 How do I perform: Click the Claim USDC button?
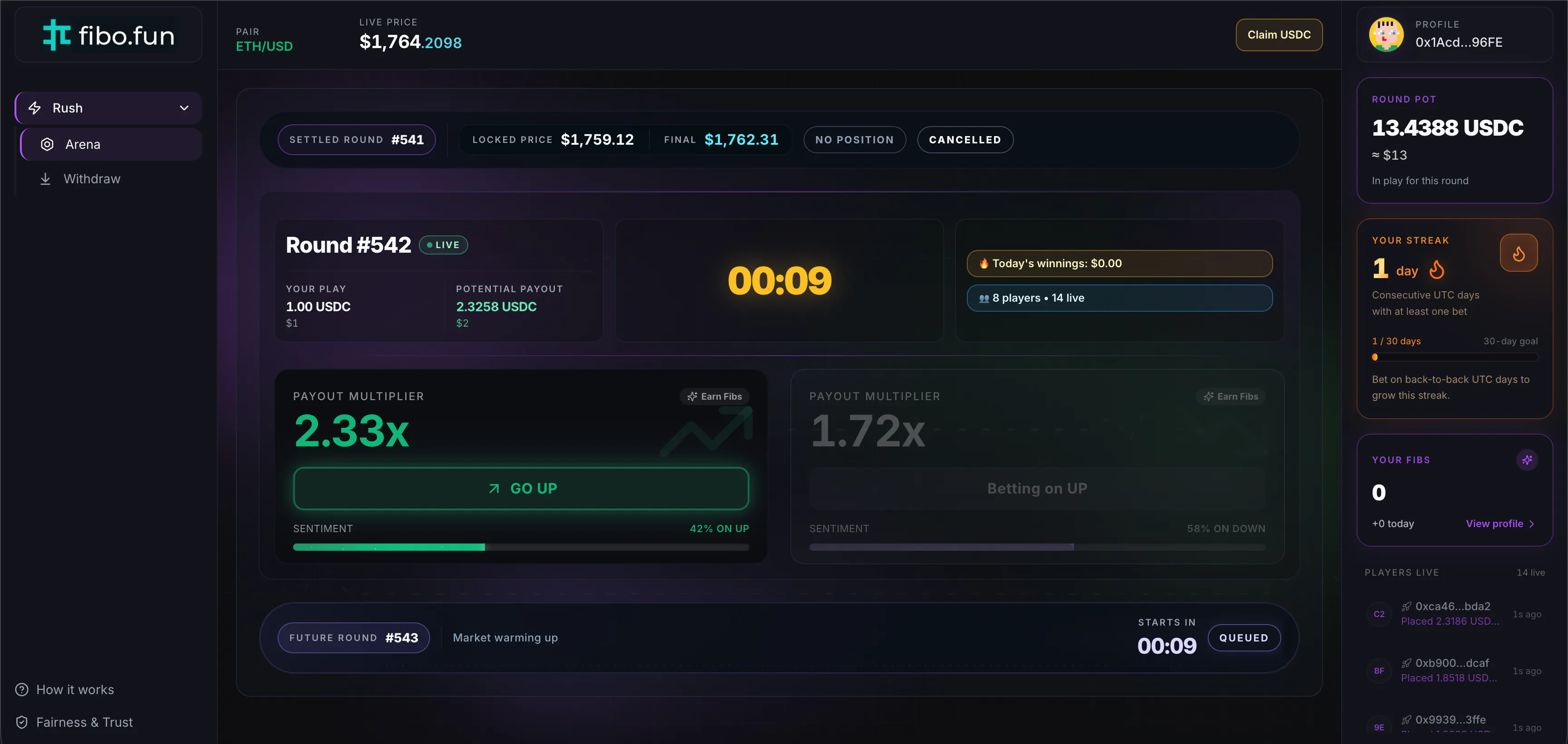click(x=1279, y=34)
